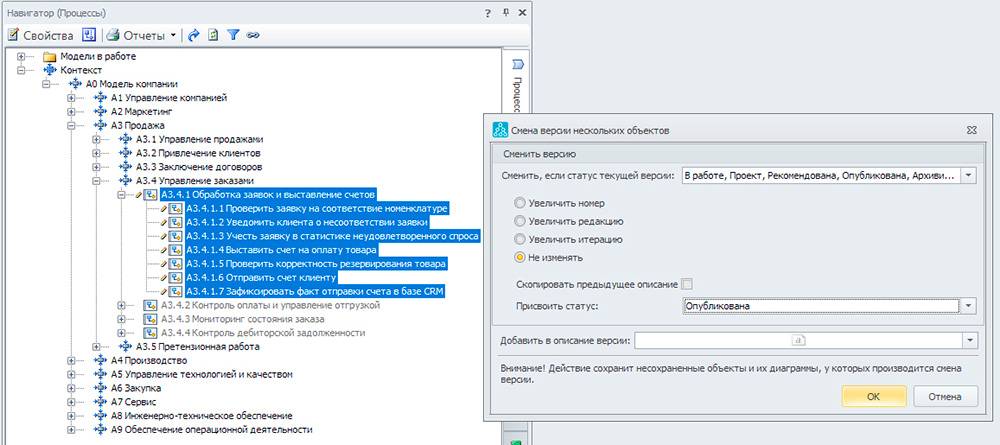The image size is (1000, 445).
Task: Click the blue diagram icon after Свойства
Action: click(89, 35)
